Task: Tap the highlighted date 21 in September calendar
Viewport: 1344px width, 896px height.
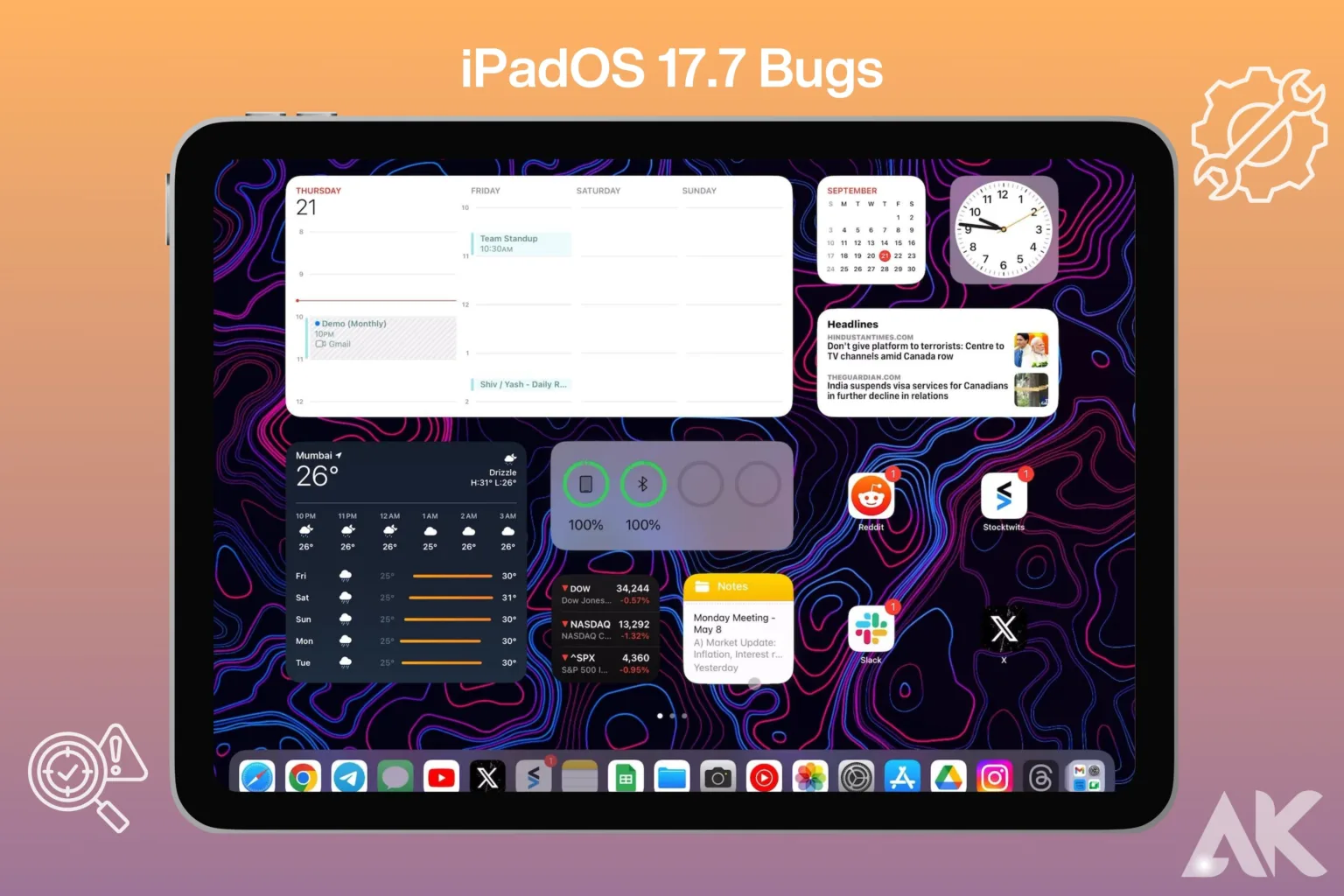Action: 885,255
